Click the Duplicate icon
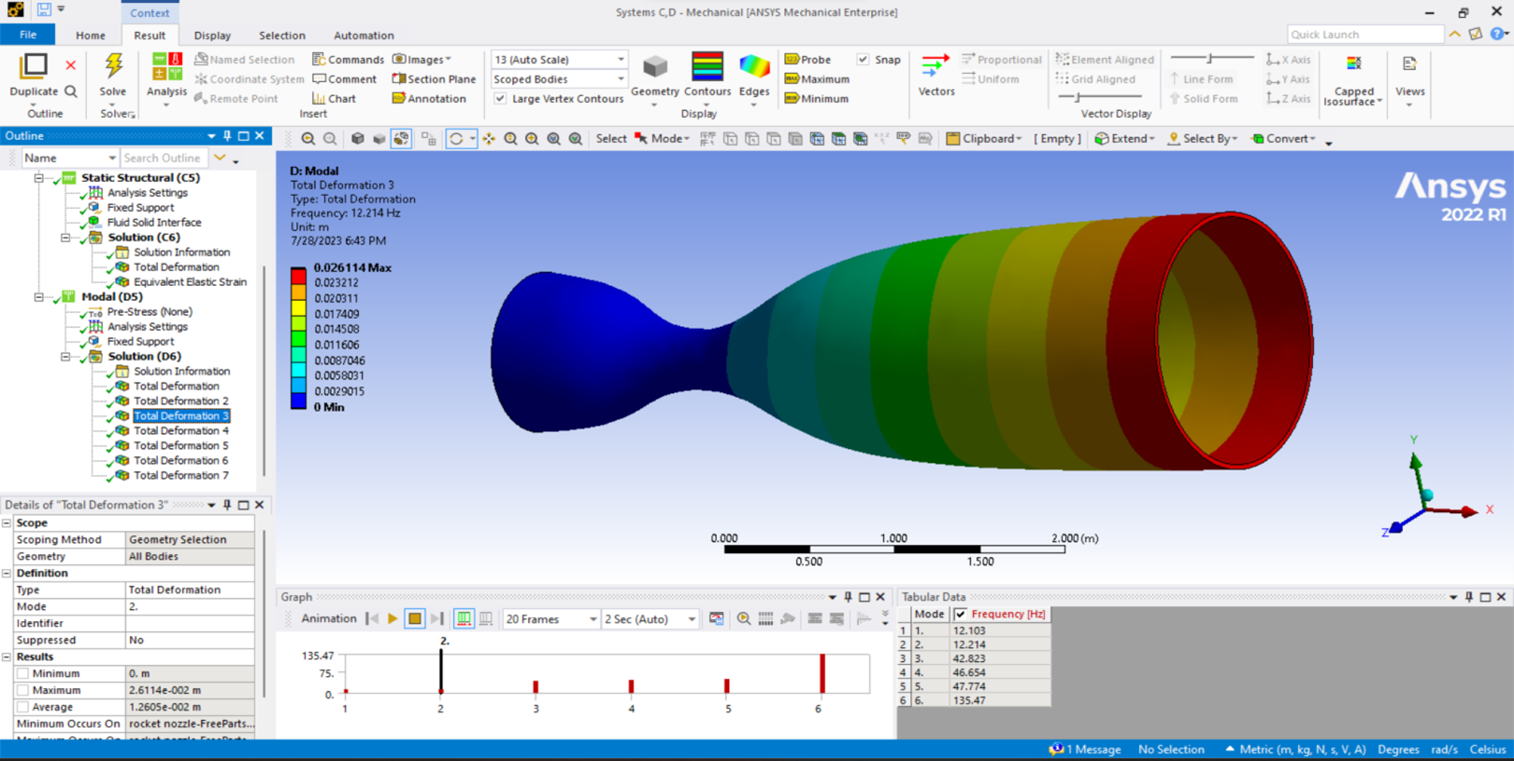Screen dimensions: 1514x761 [x=33, y=66]
